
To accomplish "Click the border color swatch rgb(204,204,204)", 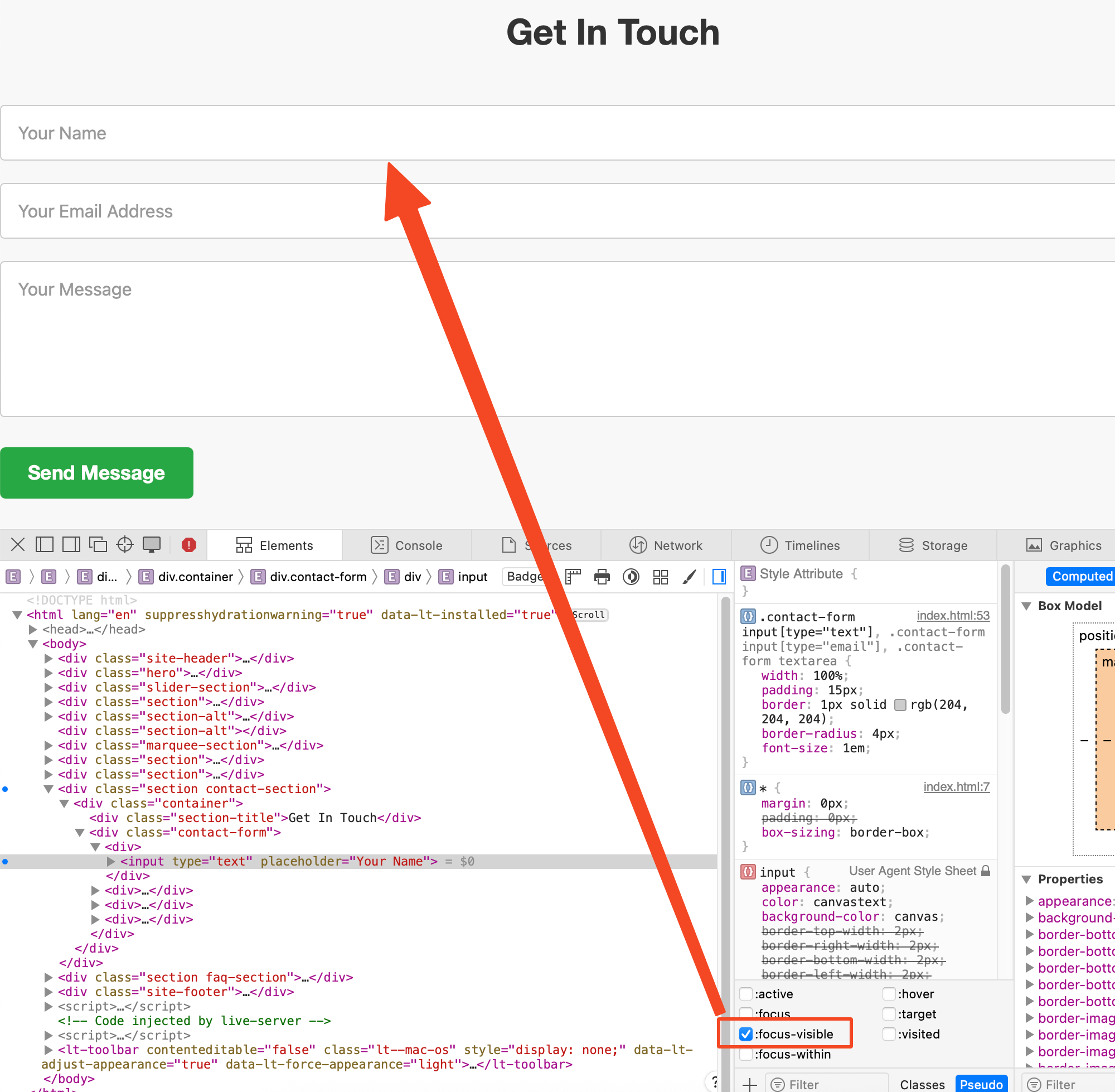I will [x=900, y=705].
